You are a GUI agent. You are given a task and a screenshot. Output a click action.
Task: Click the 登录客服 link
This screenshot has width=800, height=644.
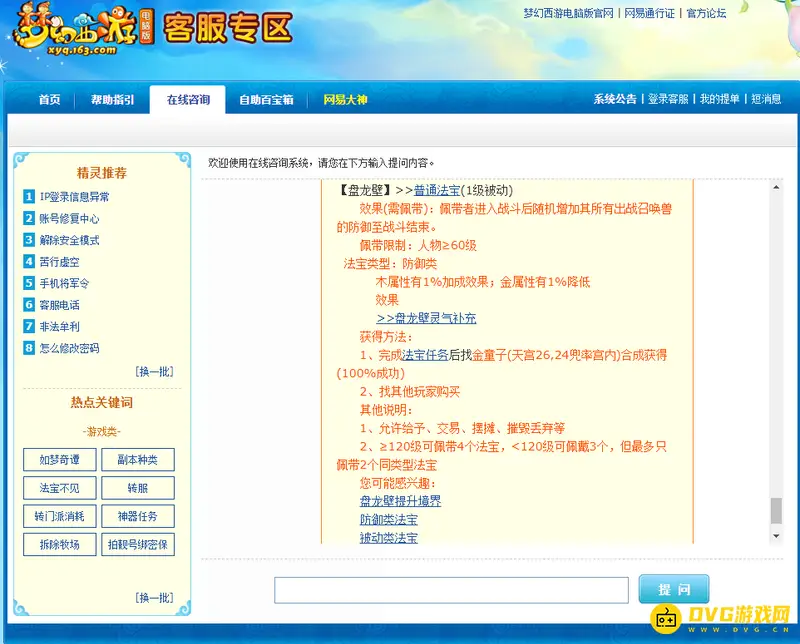pos(668,99)
